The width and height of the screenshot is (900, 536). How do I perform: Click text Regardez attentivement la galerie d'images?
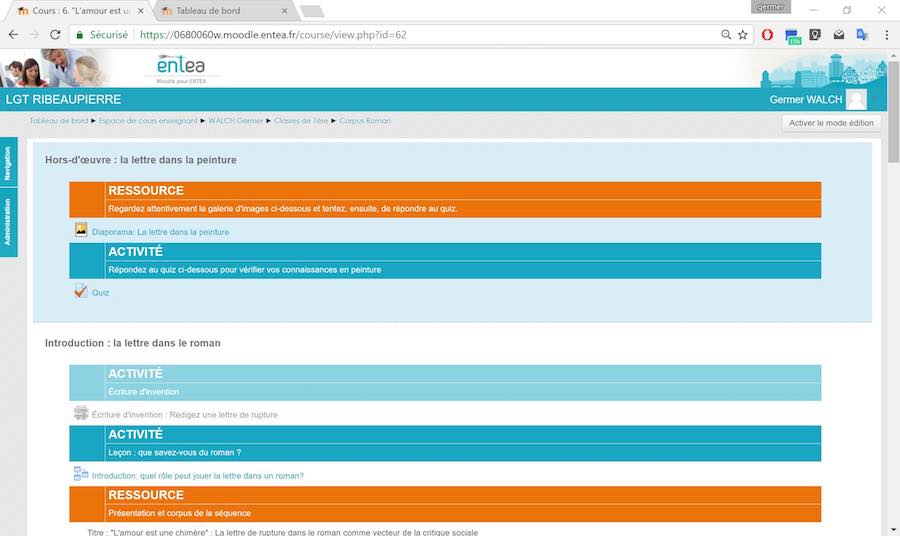pos(282,209)
